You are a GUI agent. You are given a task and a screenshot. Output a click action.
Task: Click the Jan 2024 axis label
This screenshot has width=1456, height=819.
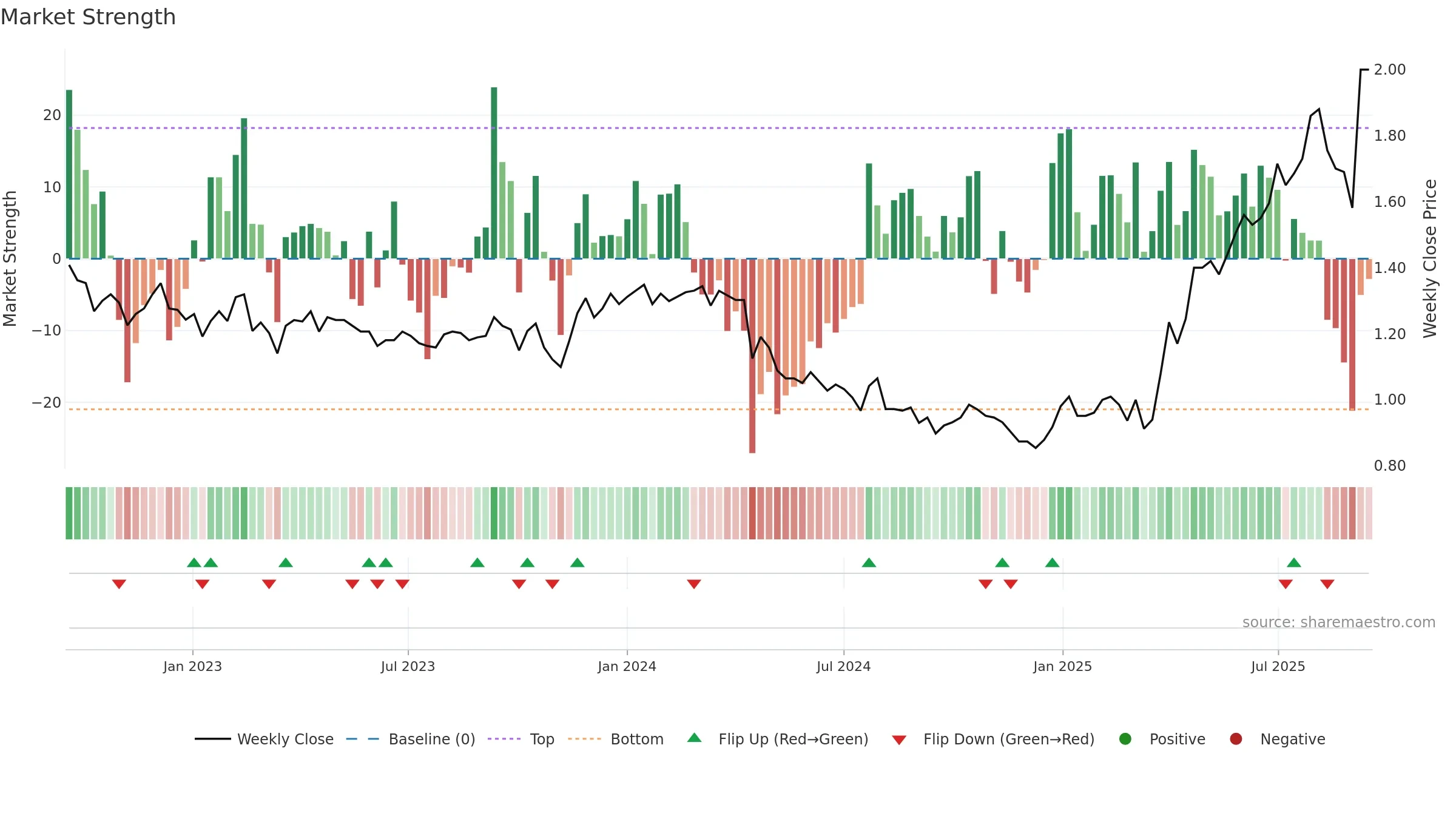pos(627,666)
